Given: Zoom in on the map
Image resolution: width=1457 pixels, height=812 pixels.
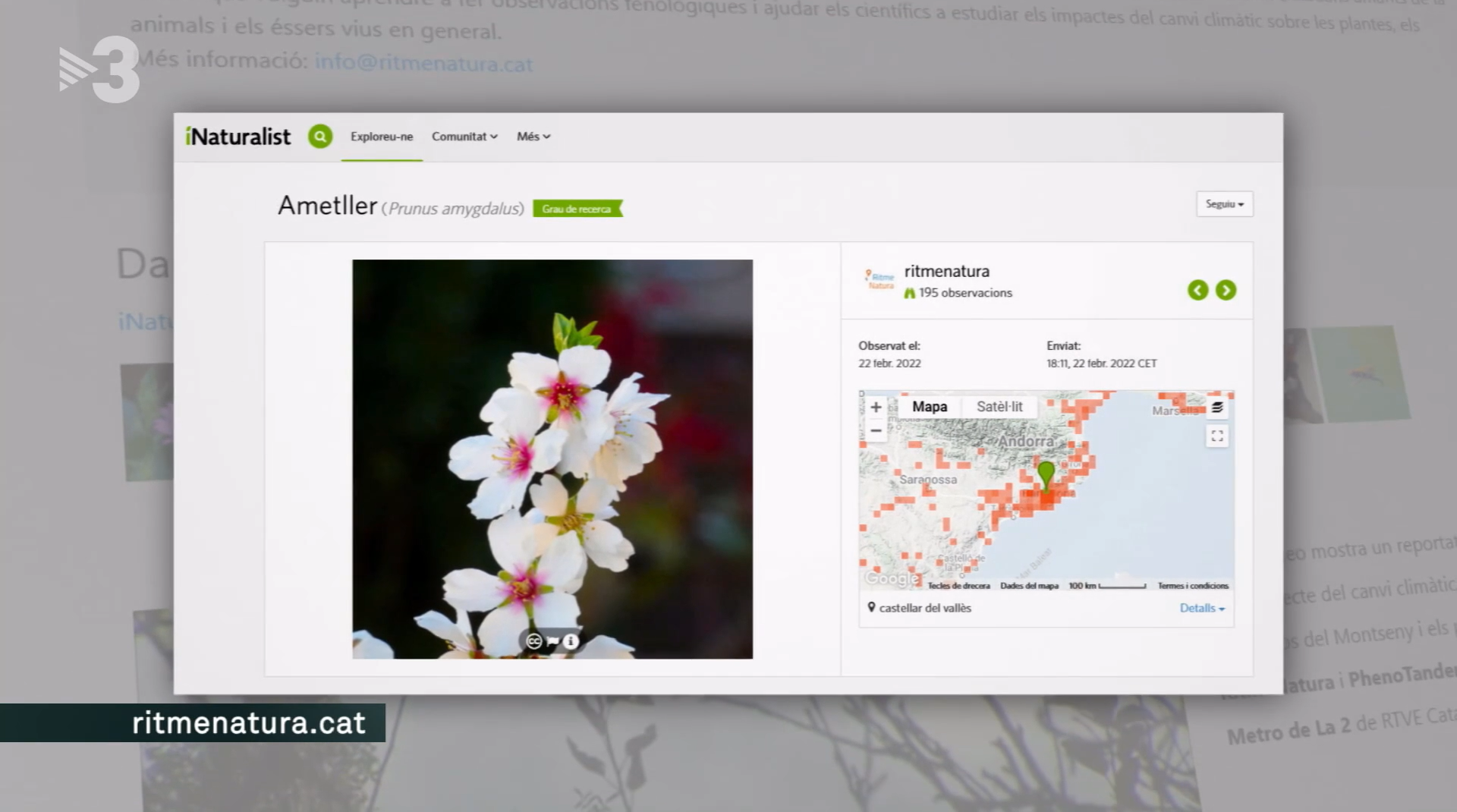Looking at the screenshot, I should pos(876,408).
